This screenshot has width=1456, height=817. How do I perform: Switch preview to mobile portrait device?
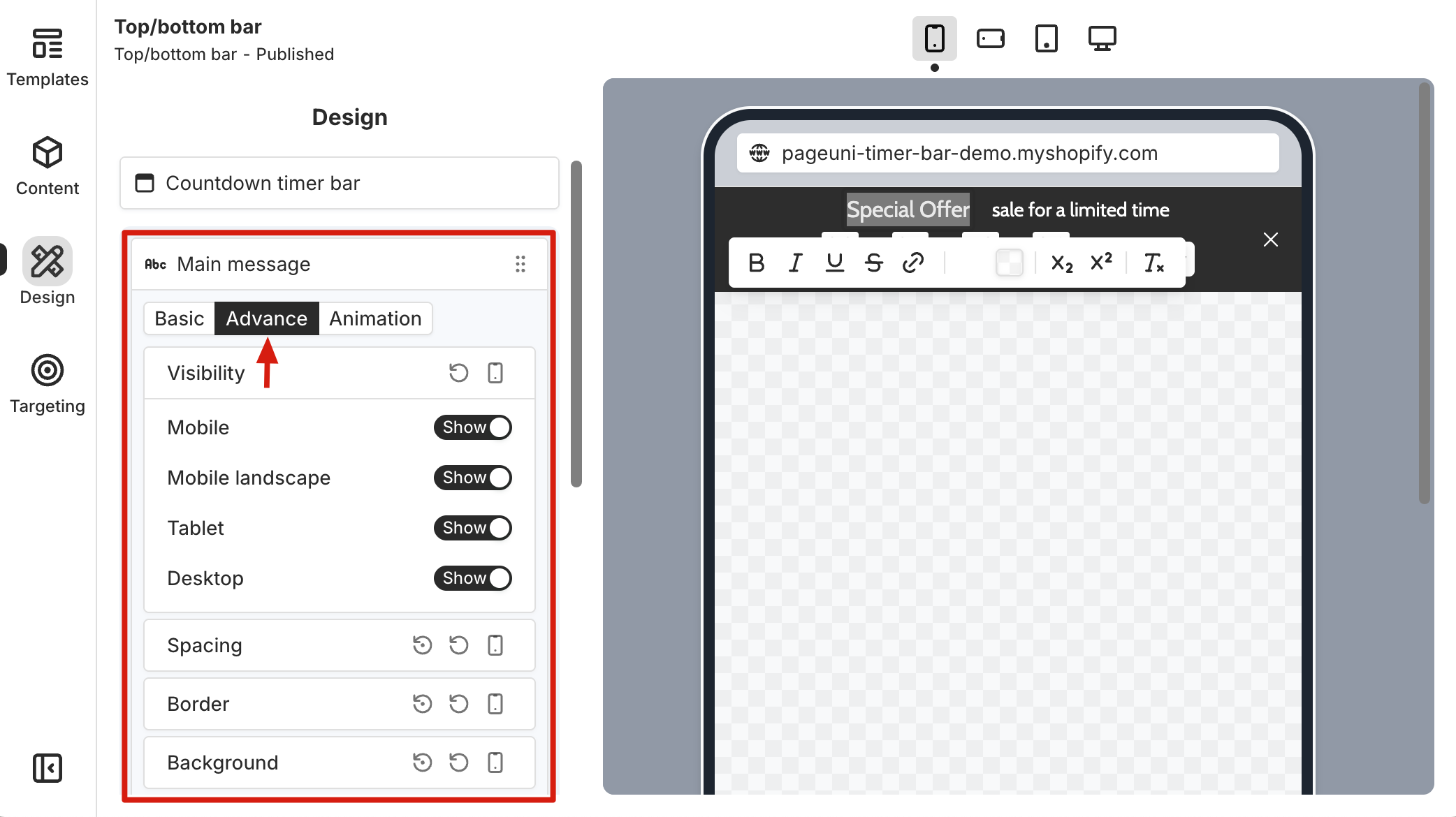pyautogui.click(x=935, y=38)
